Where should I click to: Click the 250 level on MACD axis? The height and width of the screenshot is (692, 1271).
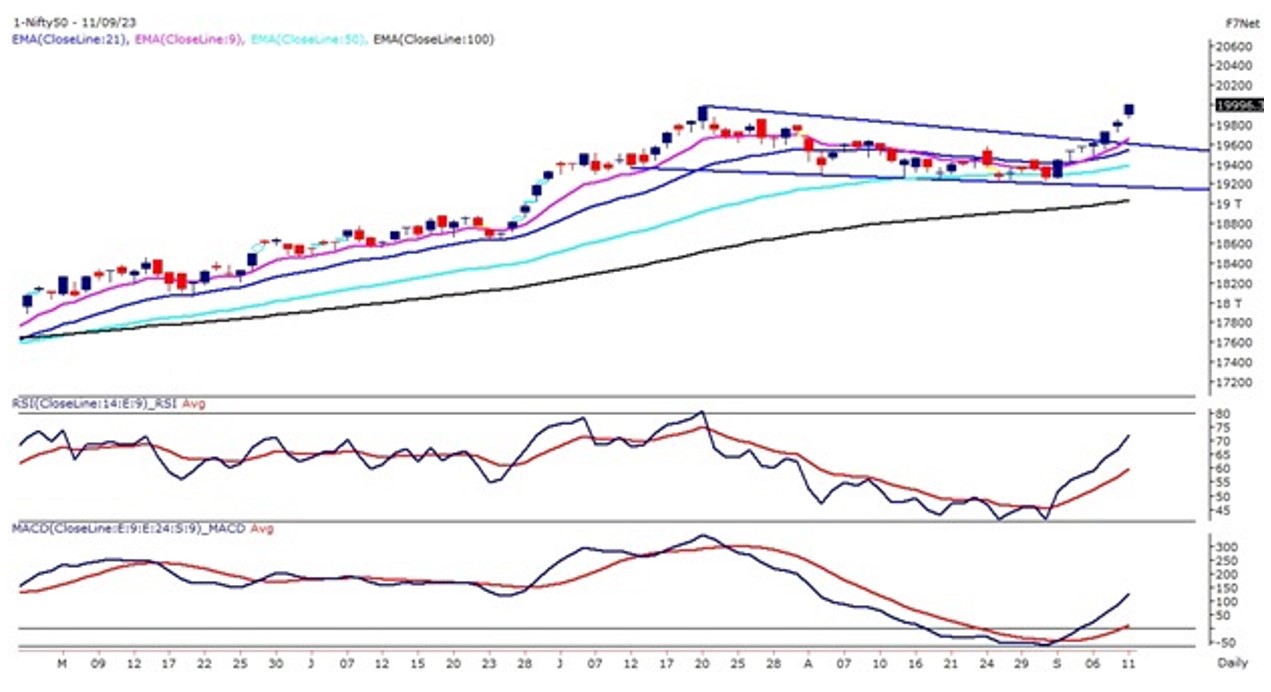(x=1227, y=561)
